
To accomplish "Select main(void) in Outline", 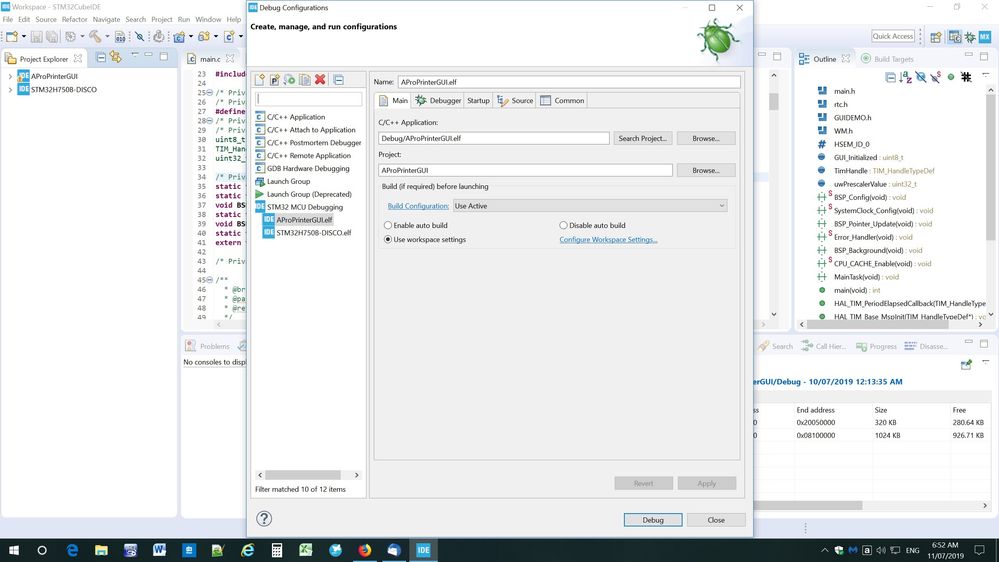I will click(x=858, y=290).
